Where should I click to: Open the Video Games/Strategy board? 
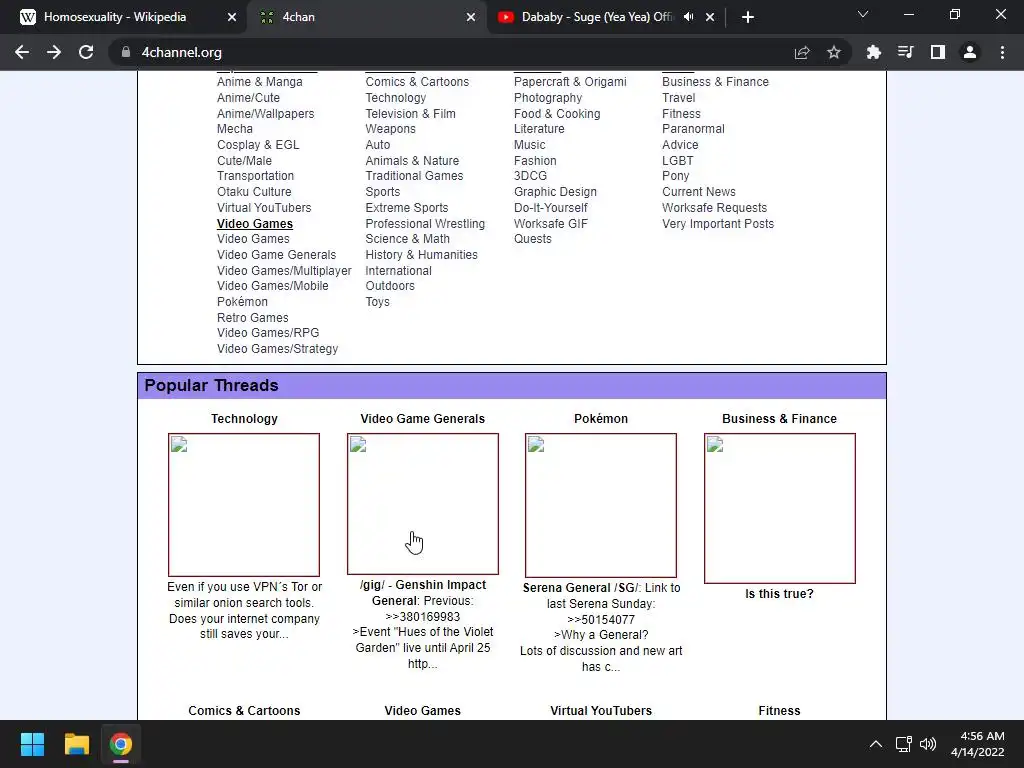(x=278, y=349)
